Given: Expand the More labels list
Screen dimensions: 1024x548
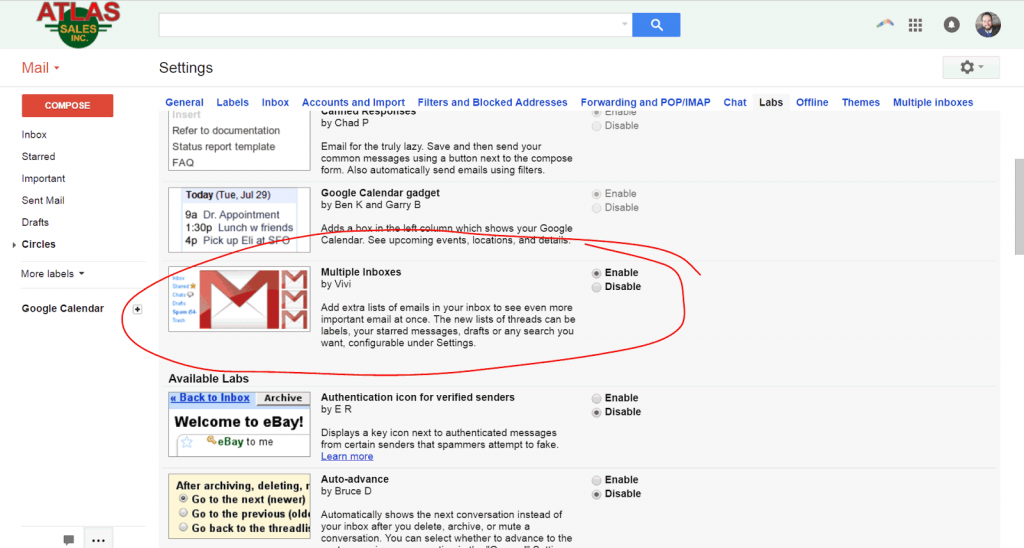Looking at the screenshot, I should pos(53,274).
